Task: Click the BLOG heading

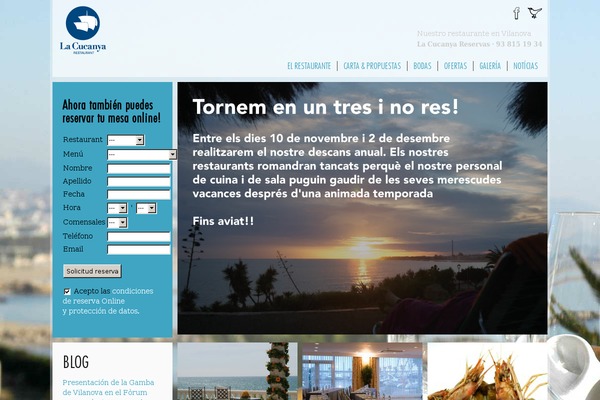Action: pyautogui.click(x=76, y=362)
